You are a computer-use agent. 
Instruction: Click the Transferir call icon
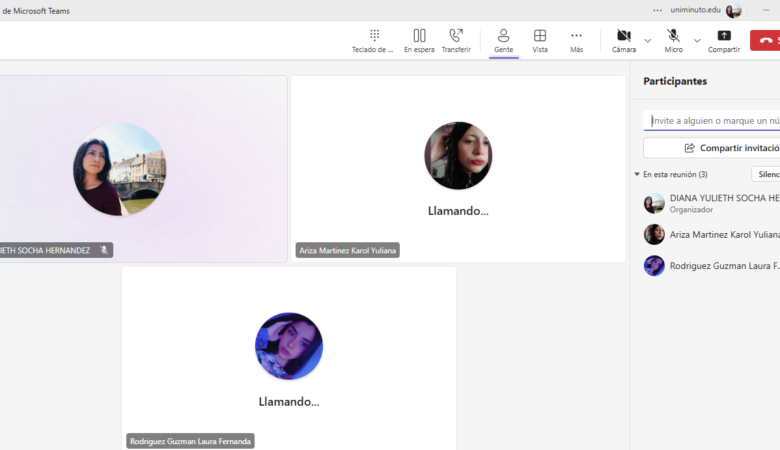456,40
